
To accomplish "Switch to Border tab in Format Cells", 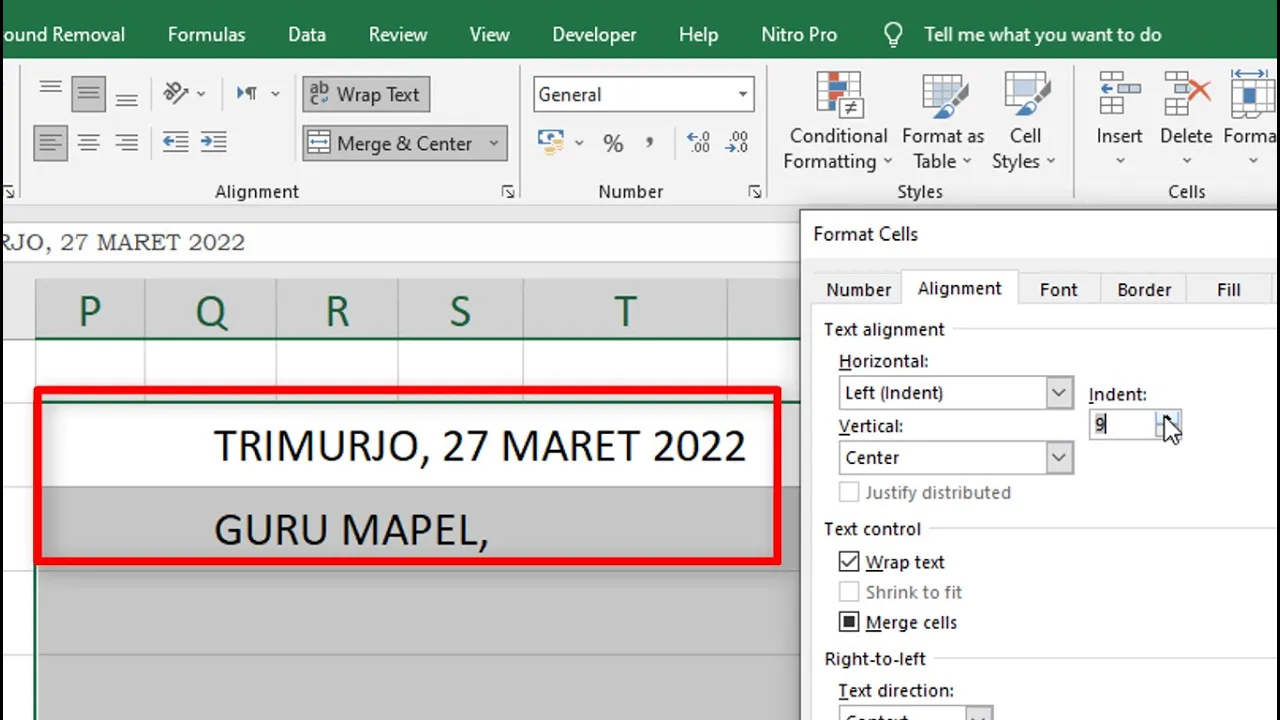I will (1143, 289).
